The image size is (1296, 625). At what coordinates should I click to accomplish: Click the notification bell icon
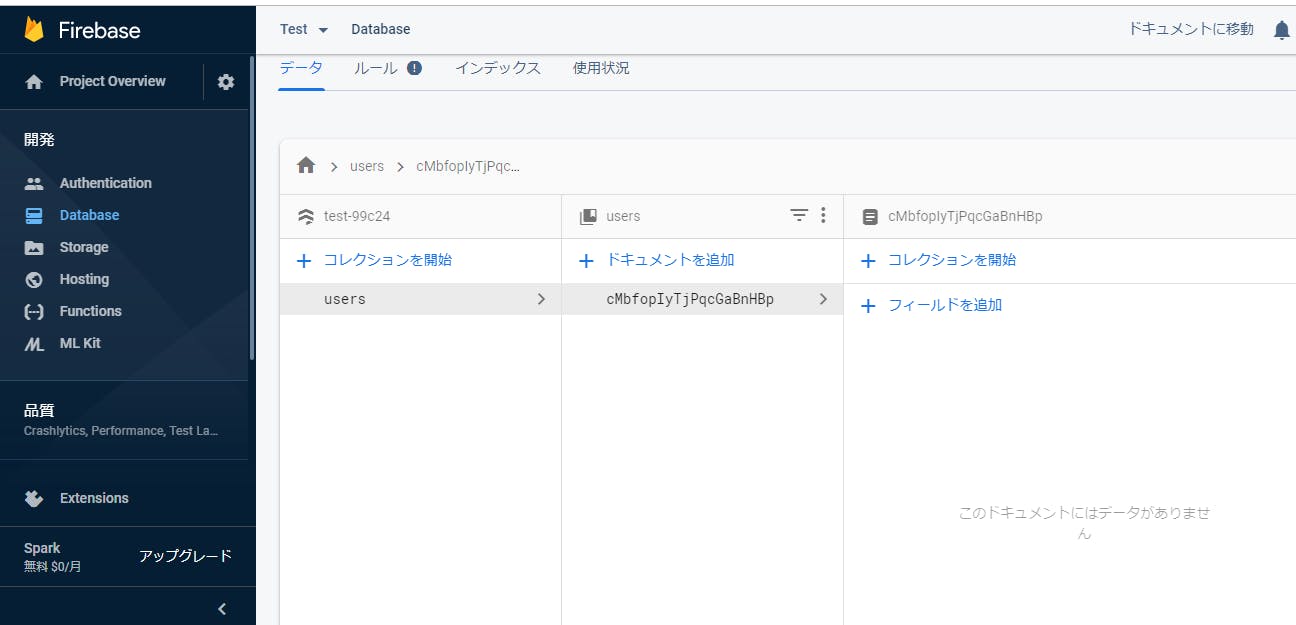coord(1281,29)
